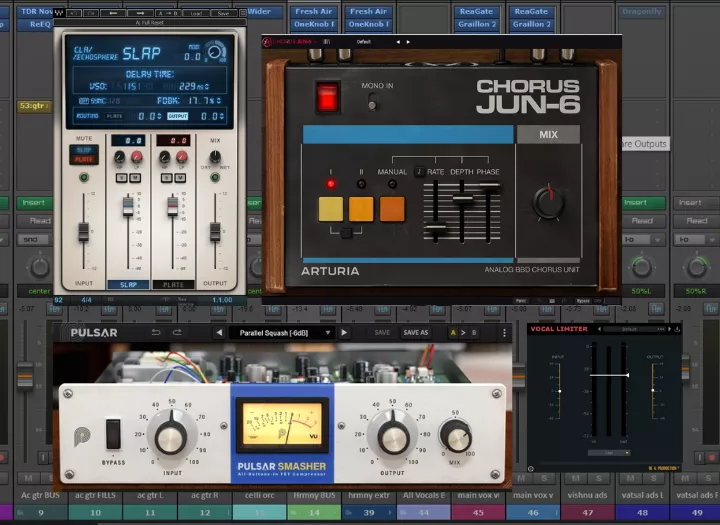Image resolution: width=720 pixels, height=525 pixels.
Task: Mute the PLATE reverb in Echosphere
Action: (84, 159)
